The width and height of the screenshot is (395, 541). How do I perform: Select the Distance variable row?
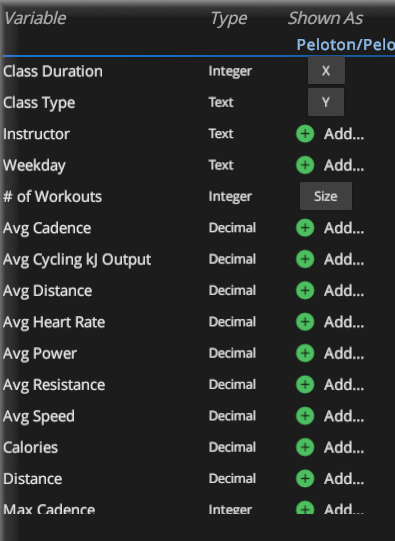[x=184, y=479]
